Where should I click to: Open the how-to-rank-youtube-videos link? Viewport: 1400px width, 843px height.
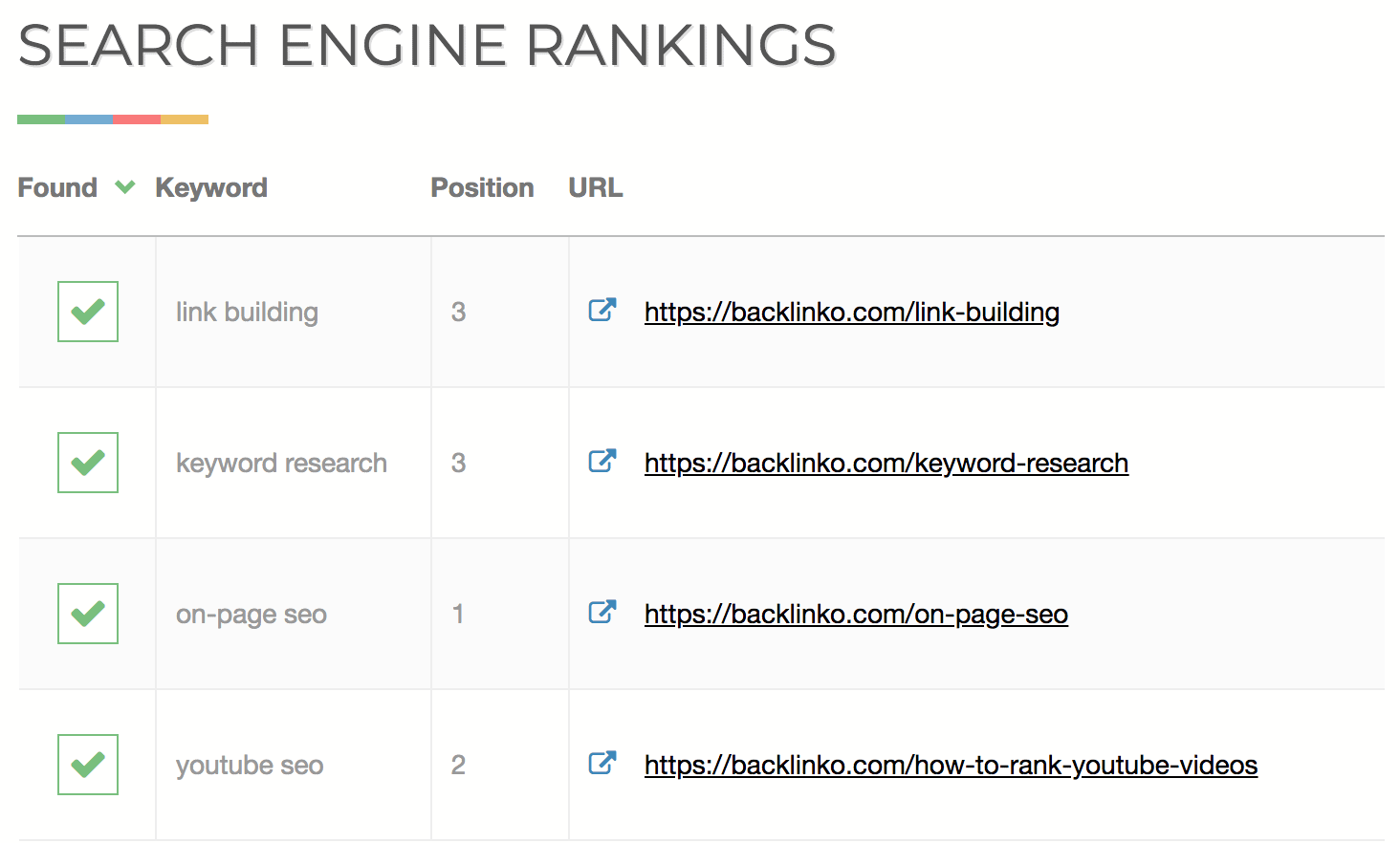pos(951,766)
